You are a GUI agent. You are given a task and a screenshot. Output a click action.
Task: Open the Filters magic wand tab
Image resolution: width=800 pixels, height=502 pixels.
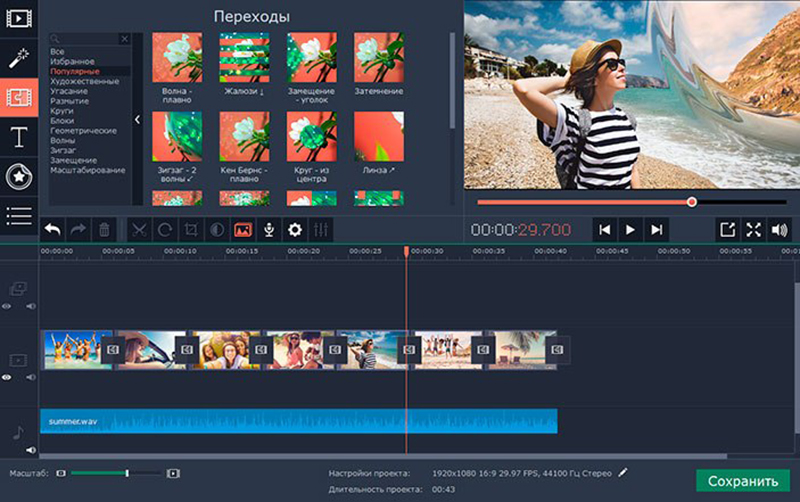click(x=19, y=58)
